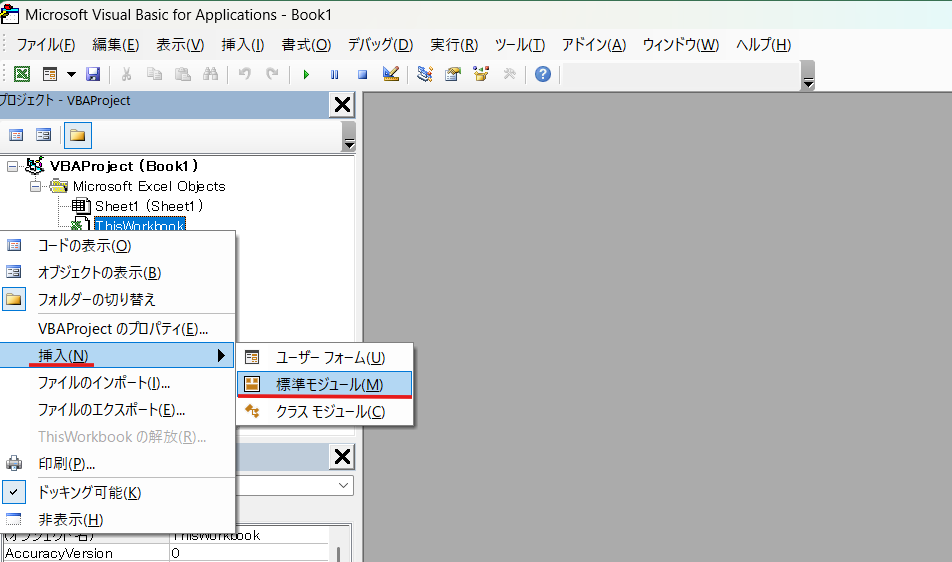This screenshot has height=562, width=952.
Task: Open Visual Basic Help question mark icon
Action: pyautogui.click(x=543, y=74)
